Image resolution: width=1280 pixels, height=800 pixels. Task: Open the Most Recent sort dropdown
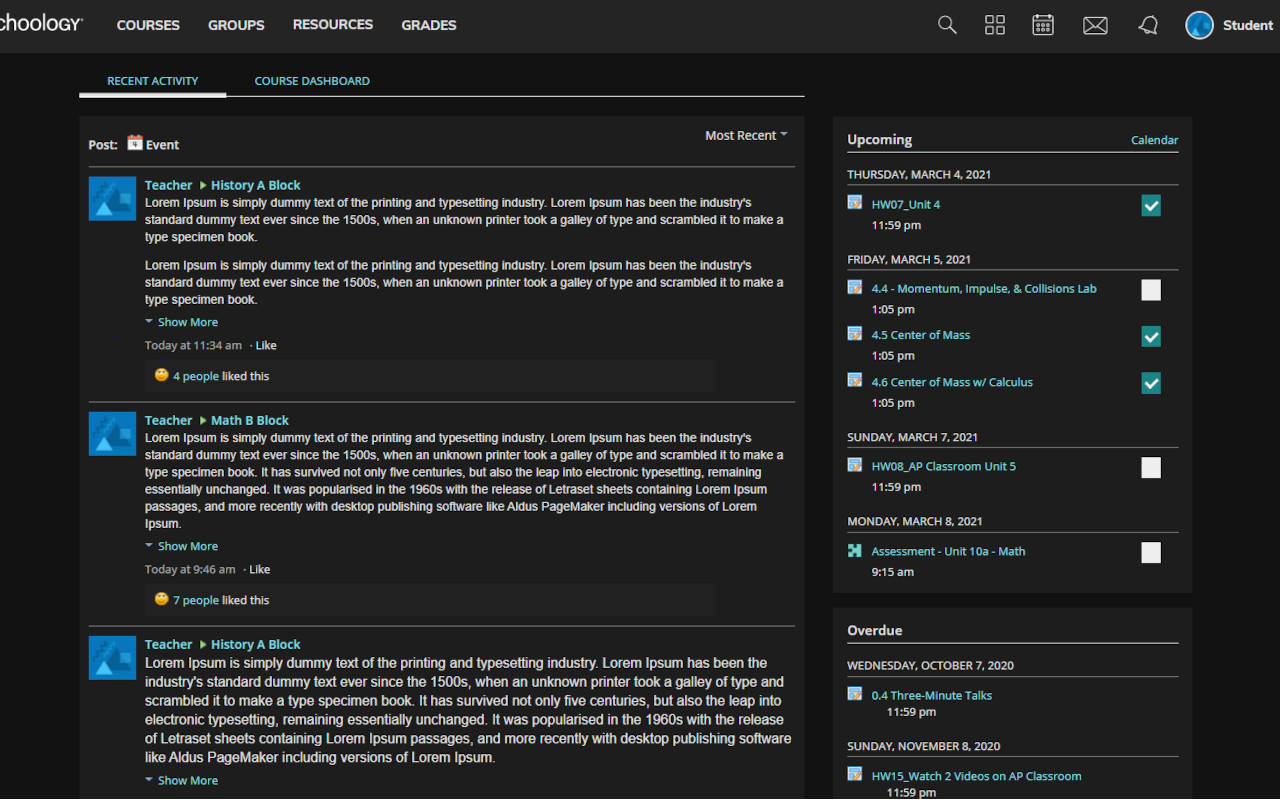click(x=745, y=135)
